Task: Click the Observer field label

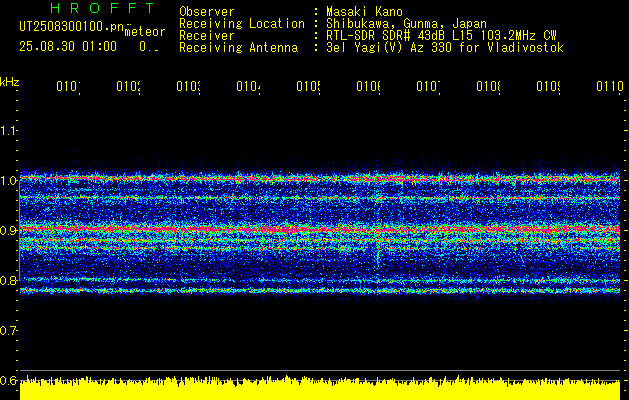Action: point(207,12)
